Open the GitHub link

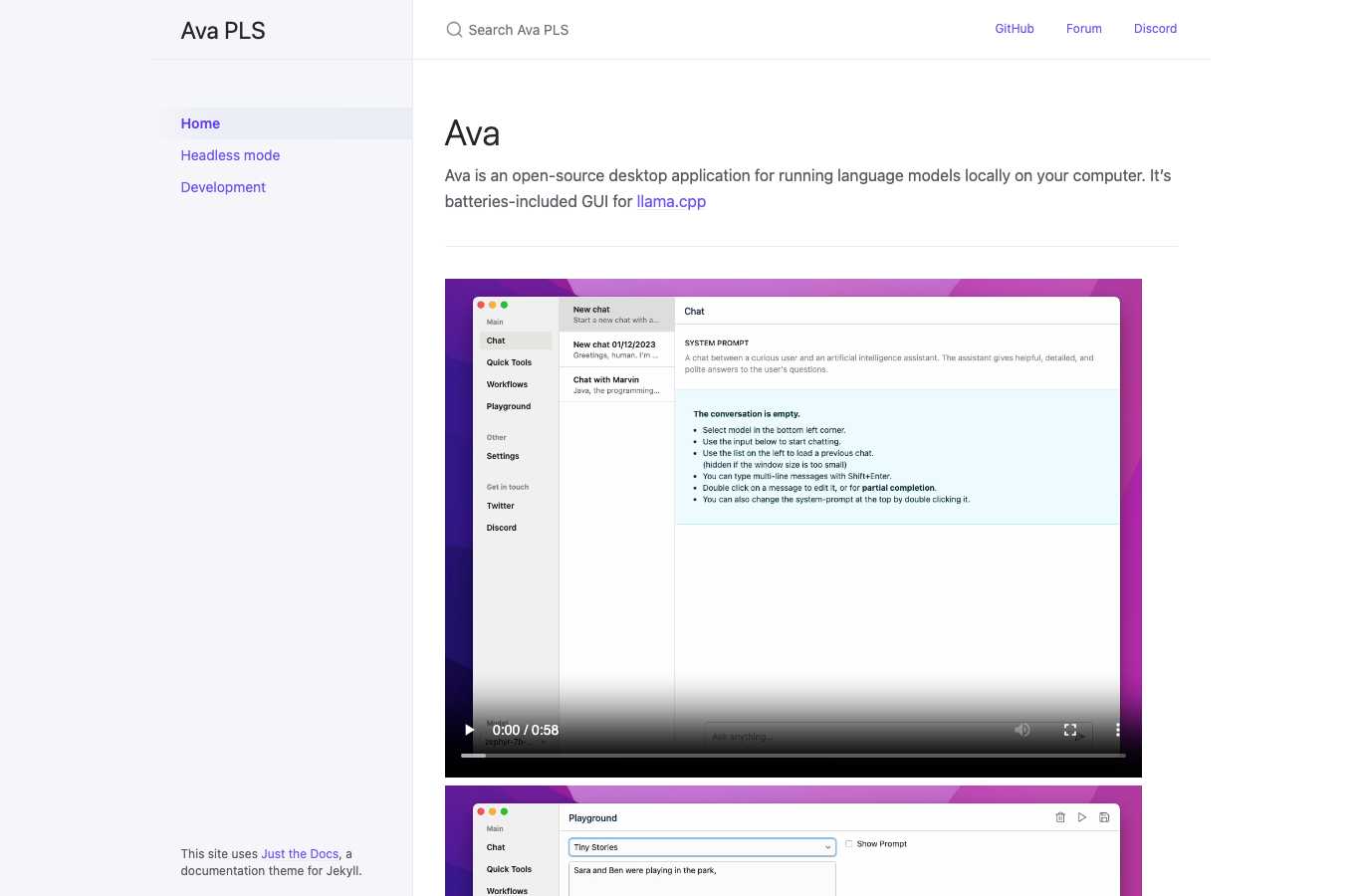coord(1015,29)
